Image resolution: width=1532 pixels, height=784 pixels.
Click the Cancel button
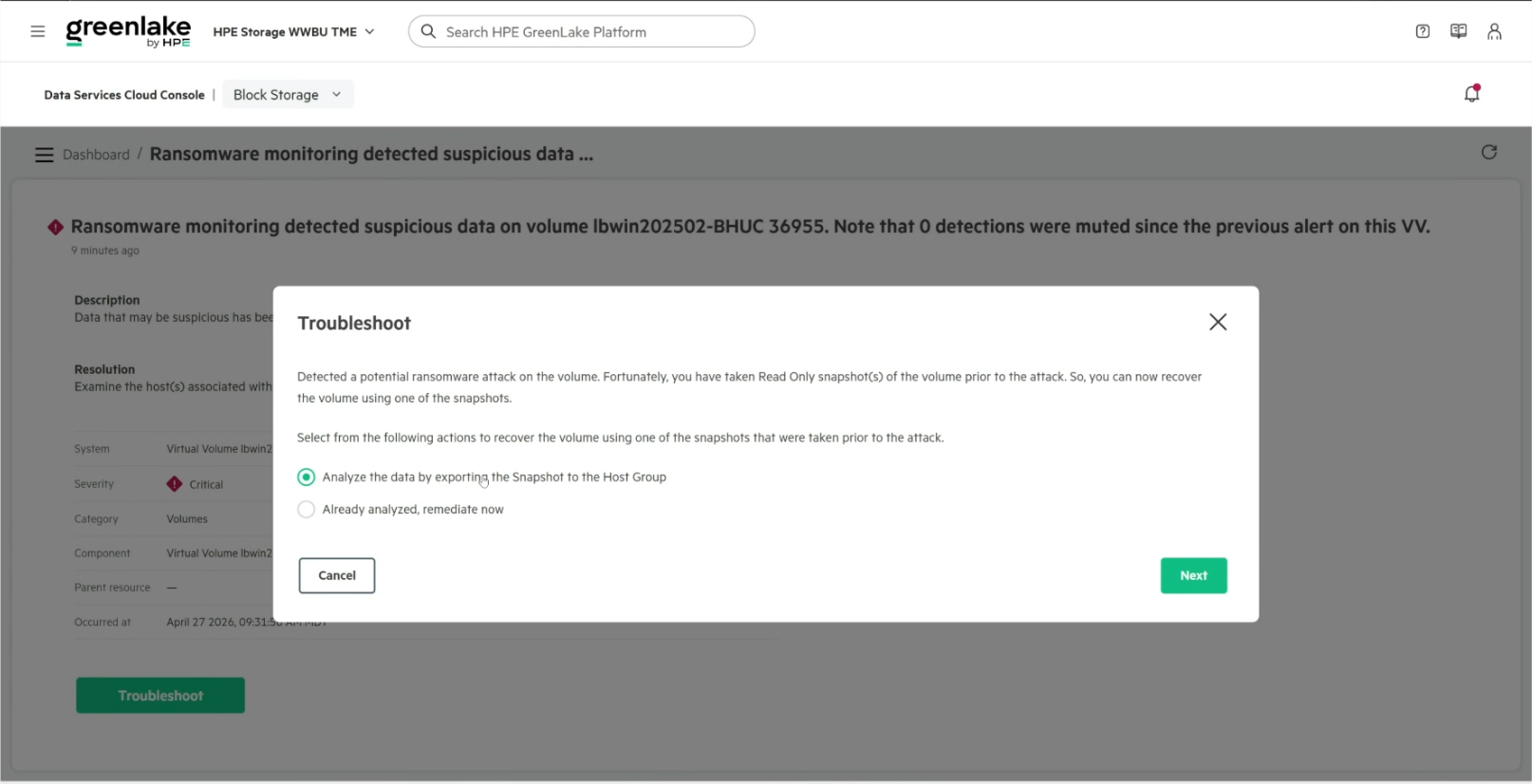coord(337,575)
